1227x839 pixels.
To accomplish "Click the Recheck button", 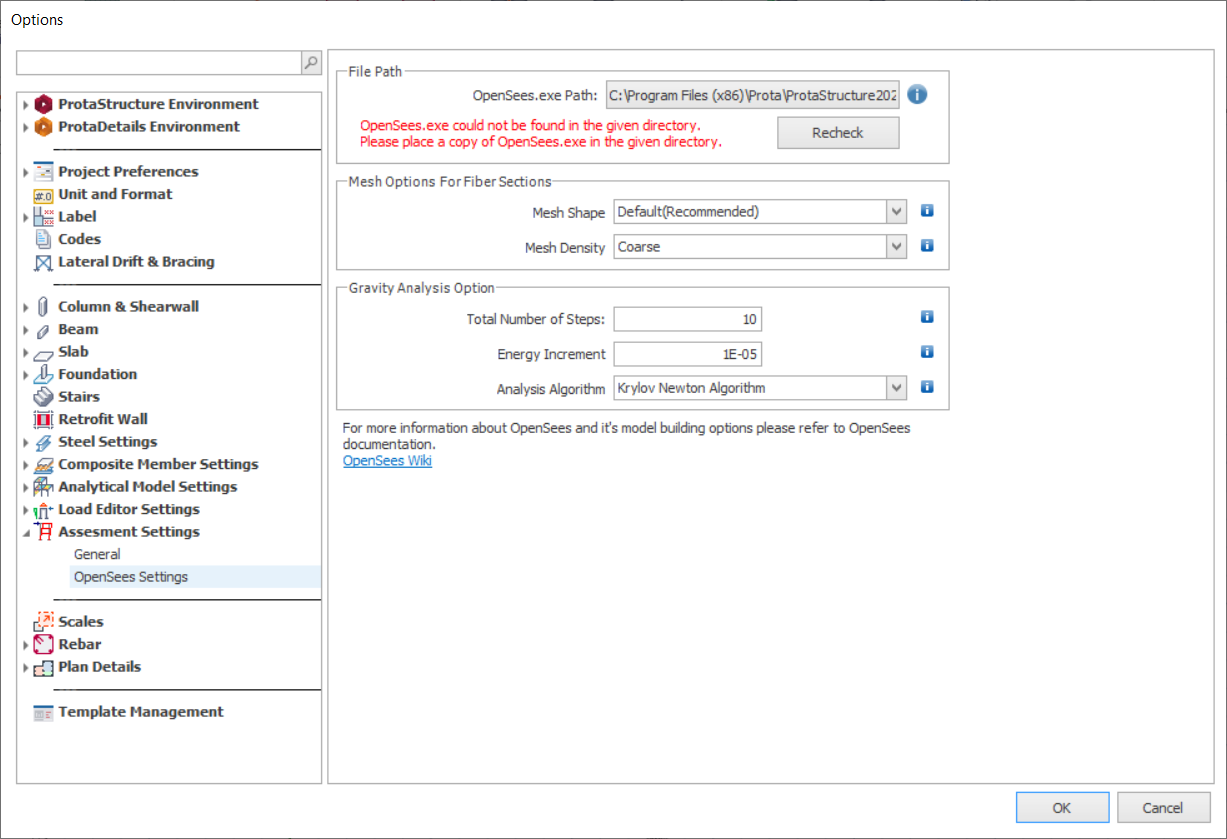I will pos(837,132).
